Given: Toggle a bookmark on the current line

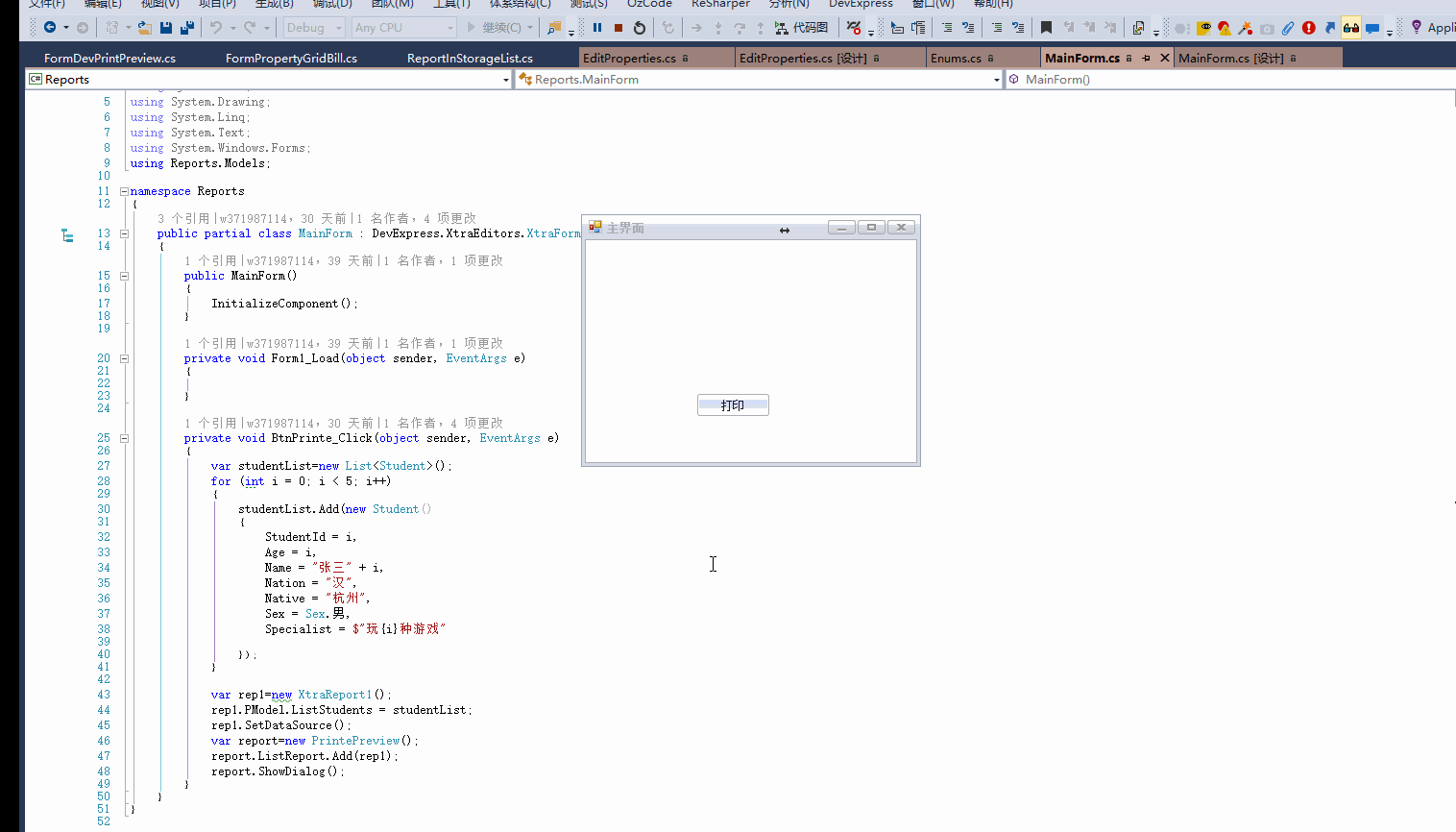Looking at the screenshot, I should (1046, 28).
